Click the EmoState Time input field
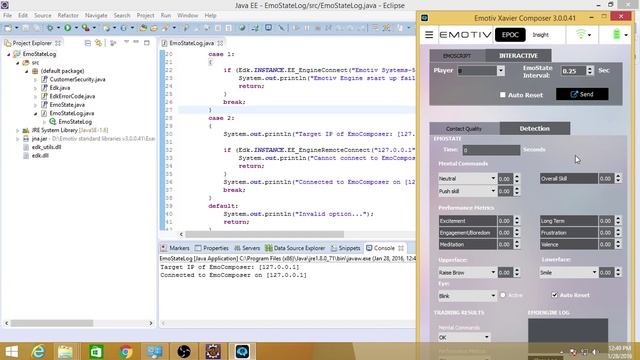The width and height of the screenshot is (640, 360). coord(491,150)
